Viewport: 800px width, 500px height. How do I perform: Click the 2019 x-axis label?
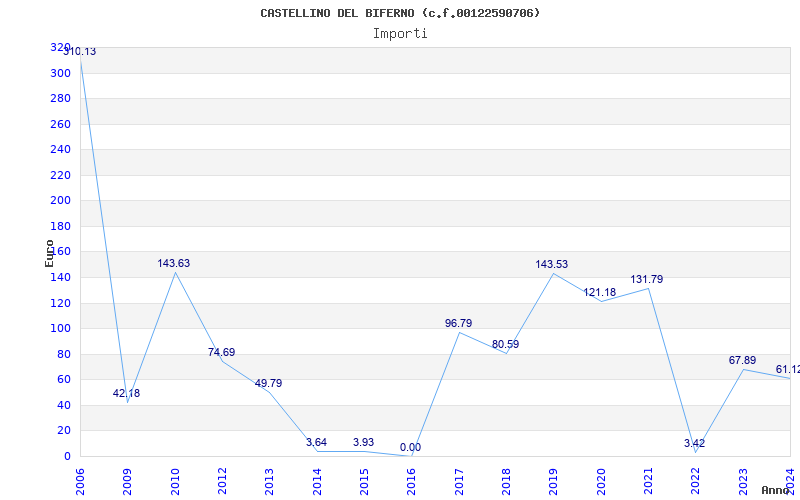pos(554,482)
